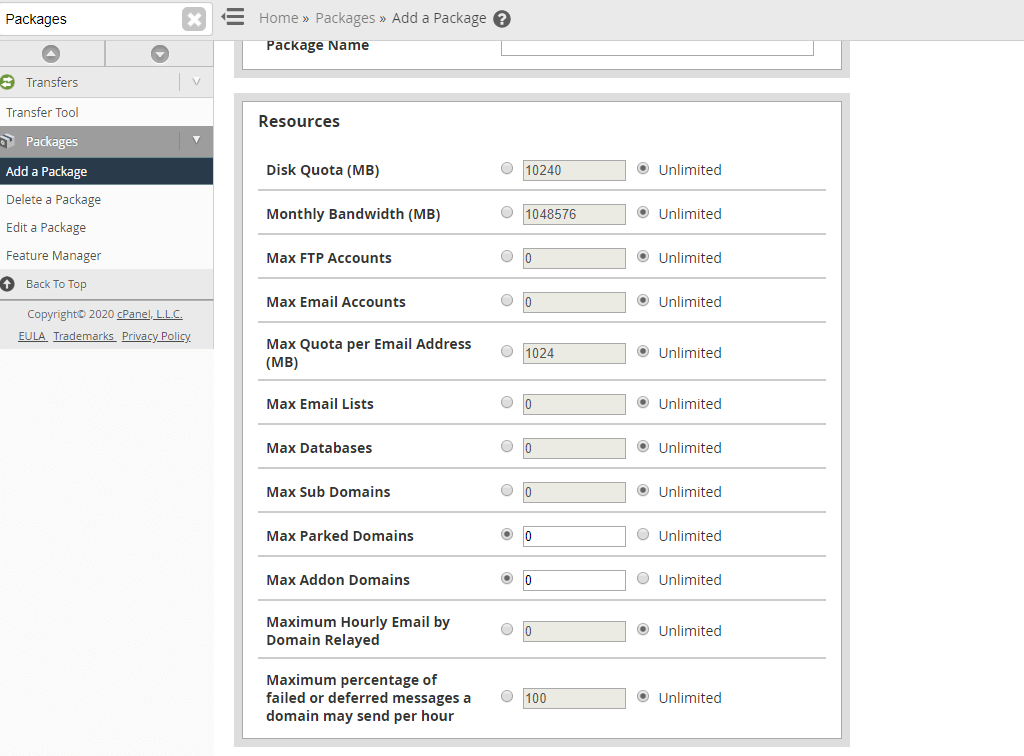Select custom value radio for Max Email Accounts
The image size is (1024, 756).
coord(507,300)
